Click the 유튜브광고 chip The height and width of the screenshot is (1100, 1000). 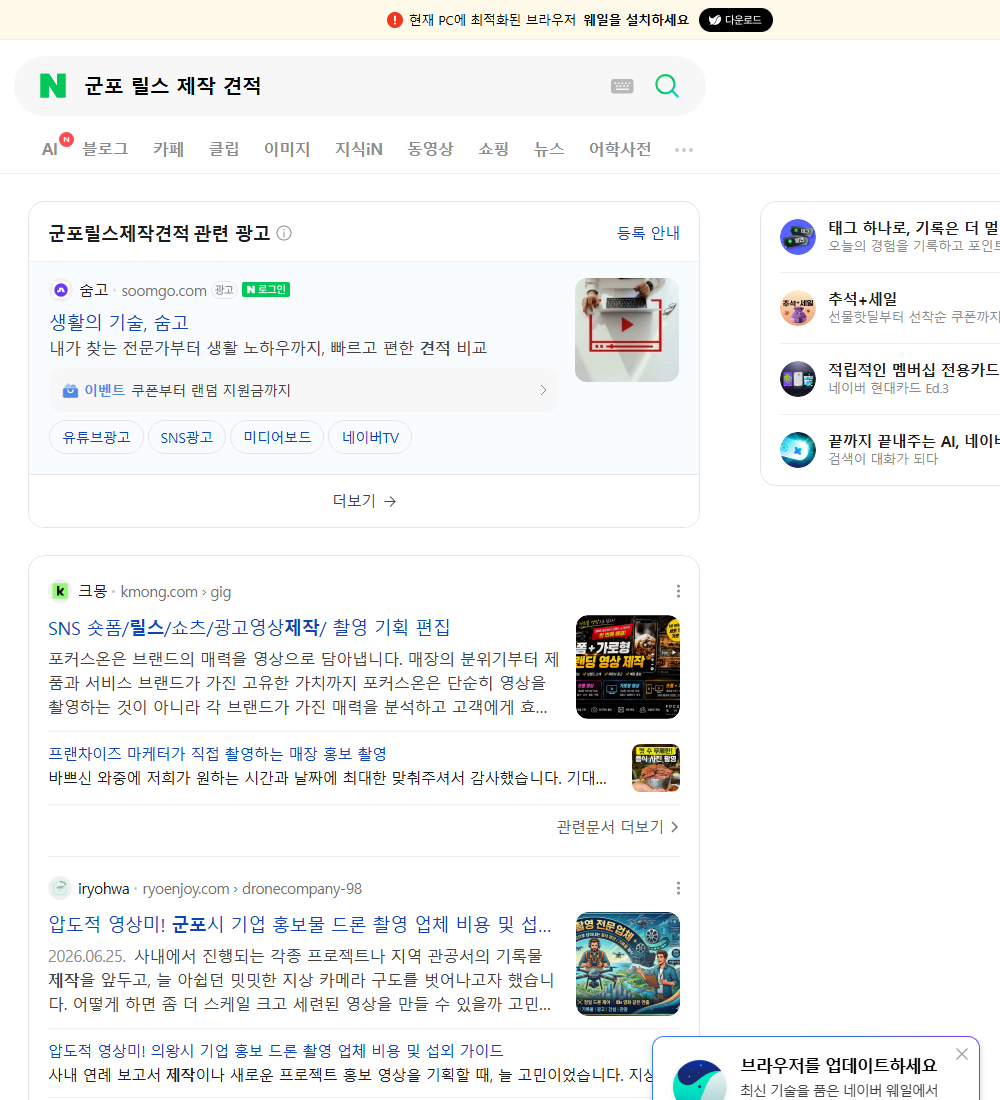click(x=96, y=438)
